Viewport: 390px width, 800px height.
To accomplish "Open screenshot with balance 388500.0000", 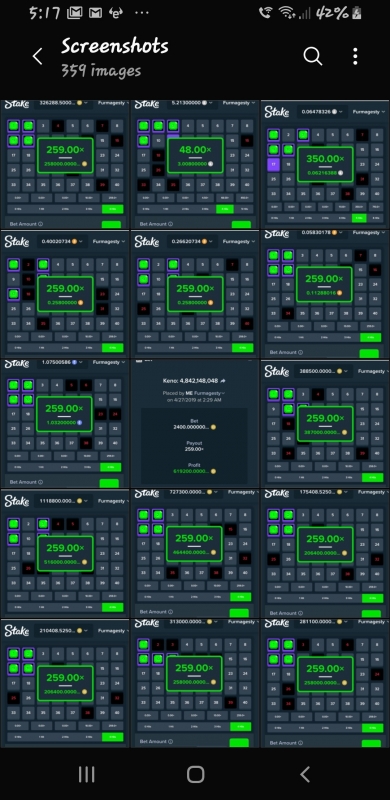I will [325, 423].
